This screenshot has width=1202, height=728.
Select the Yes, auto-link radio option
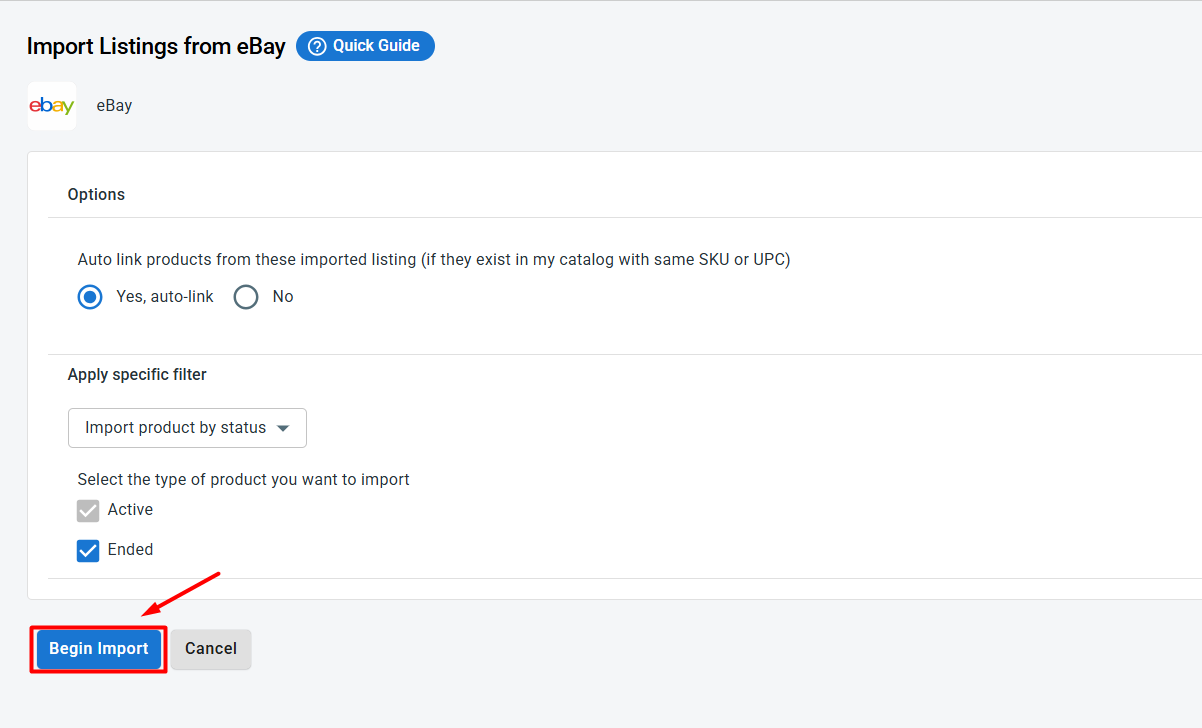click(90, 297)
